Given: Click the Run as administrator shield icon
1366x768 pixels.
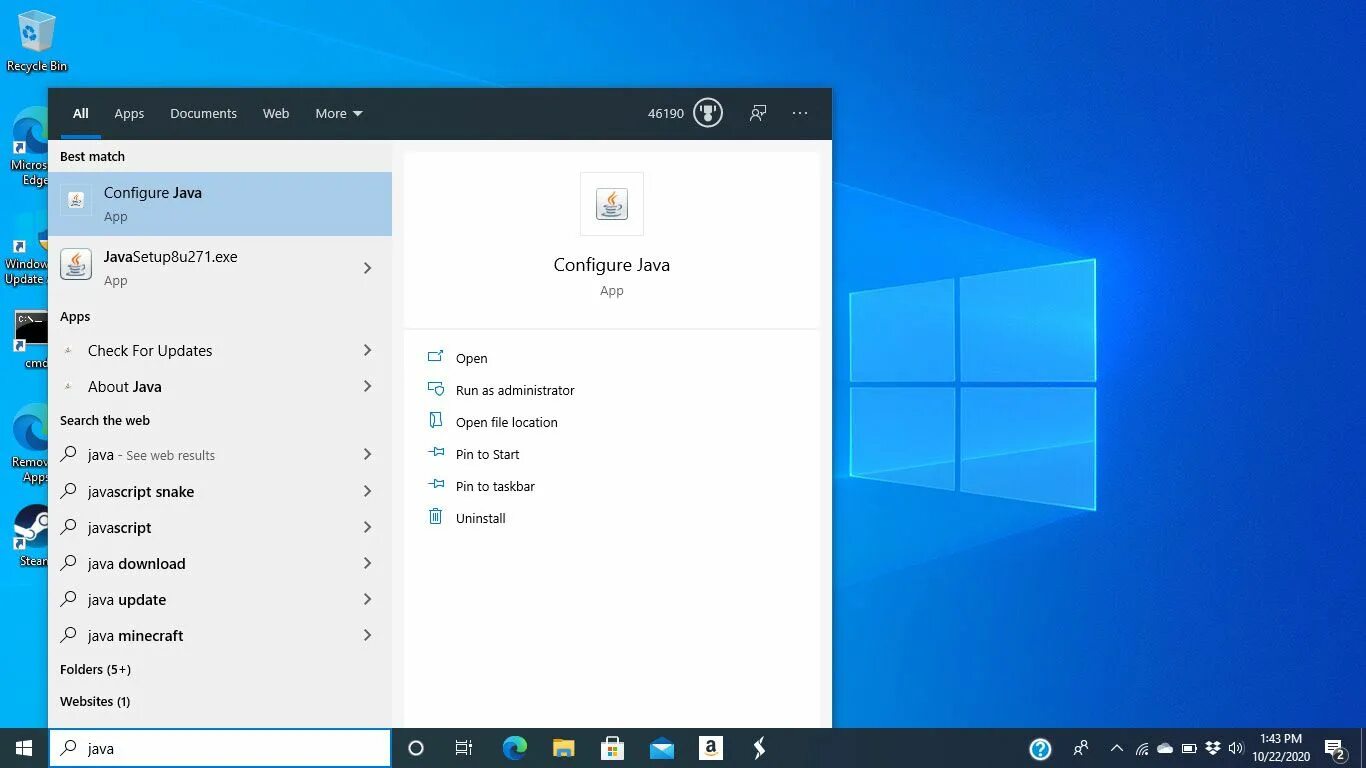Looking at the screenshot, I should click(x=435, y=390).
